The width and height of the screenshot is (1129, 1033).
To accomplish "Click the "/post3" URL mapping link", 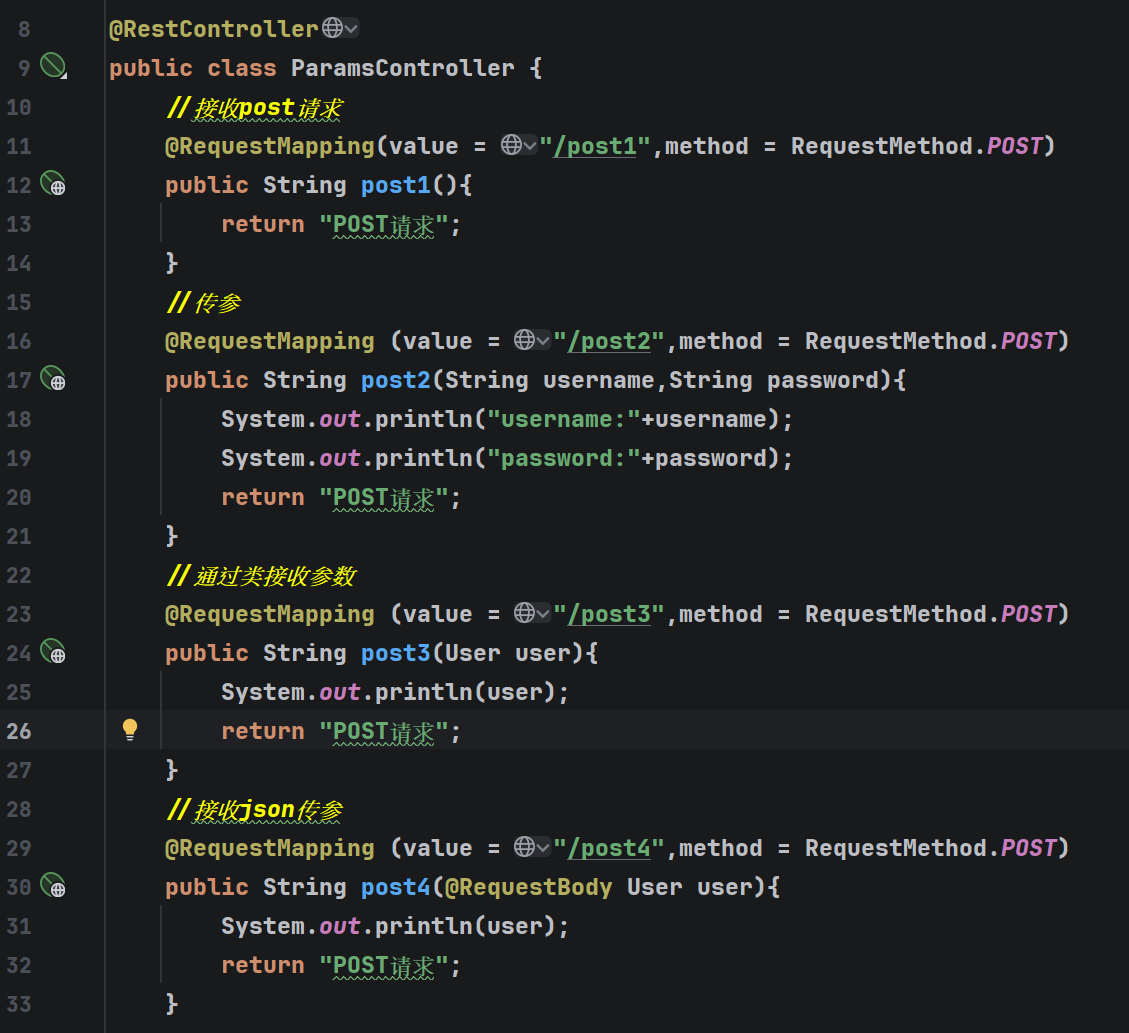I will click(609, 614).
